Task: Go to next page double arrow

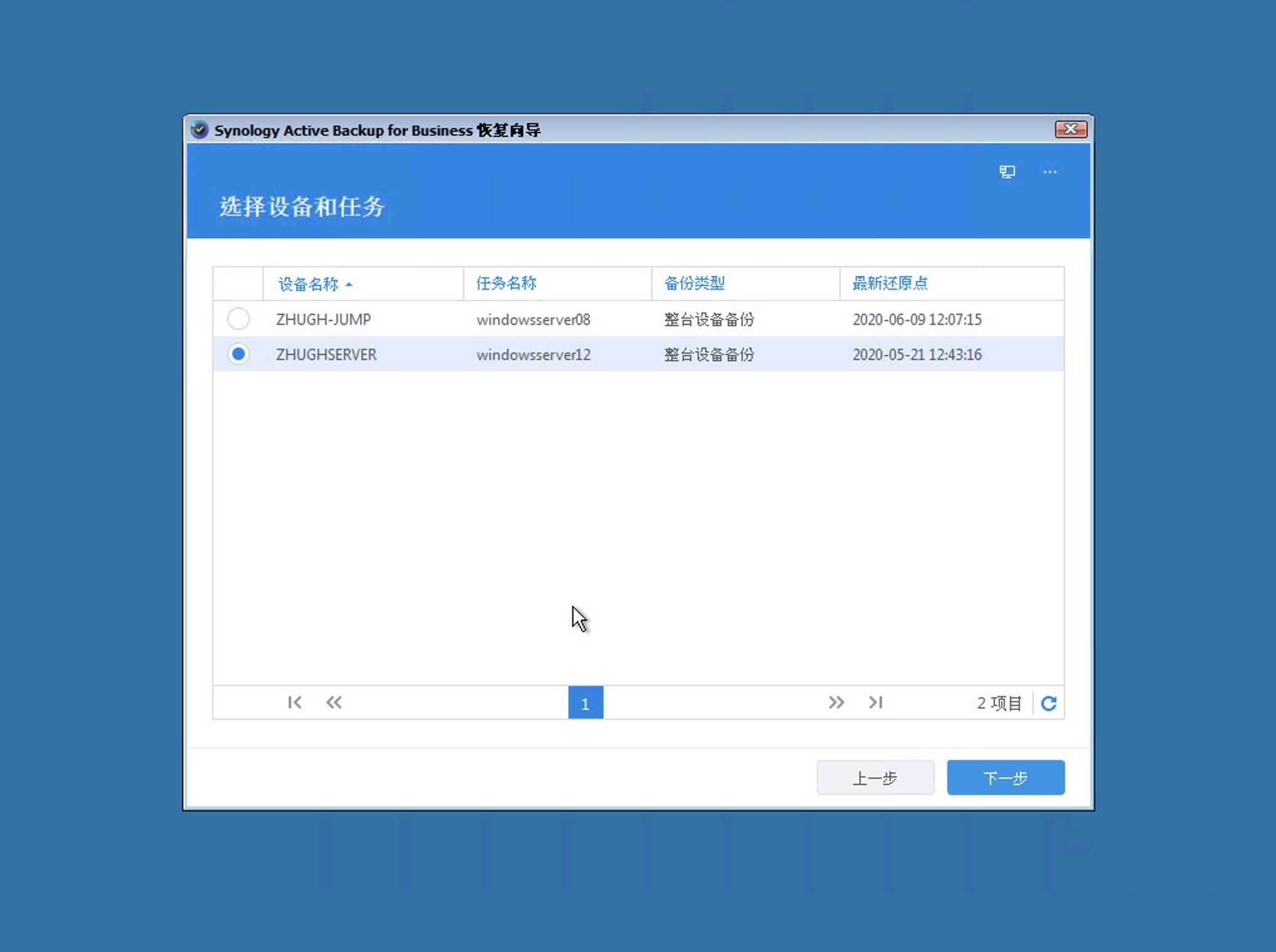Action: click(836, 702)
